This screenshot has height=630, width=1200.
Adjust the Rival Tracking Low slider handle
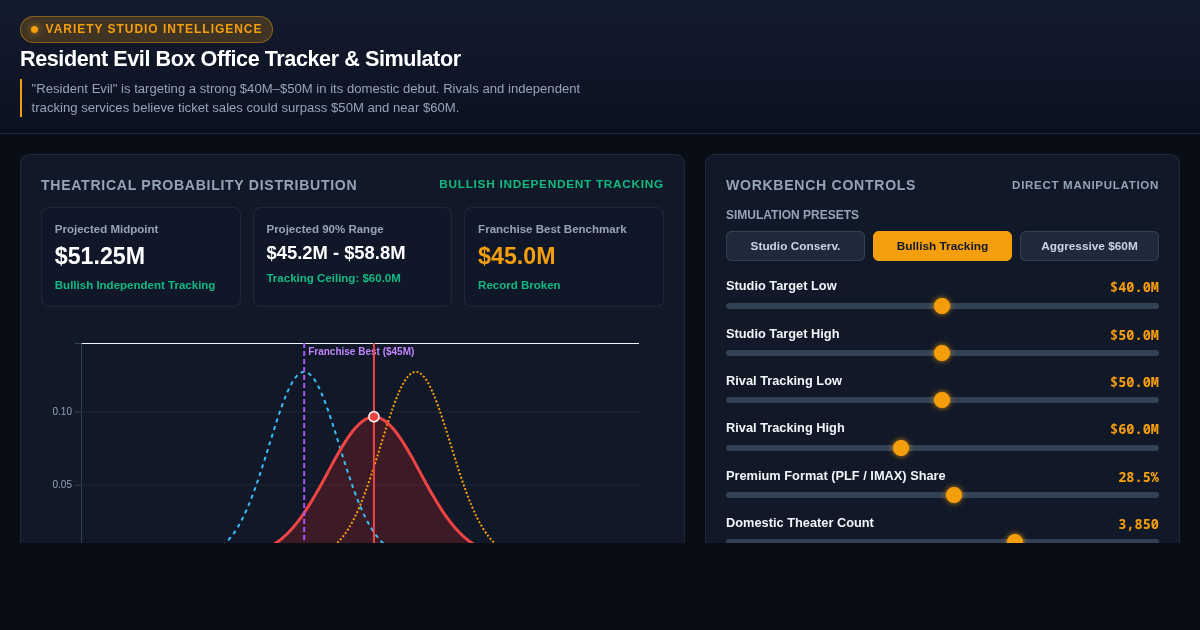click(942, 400)
